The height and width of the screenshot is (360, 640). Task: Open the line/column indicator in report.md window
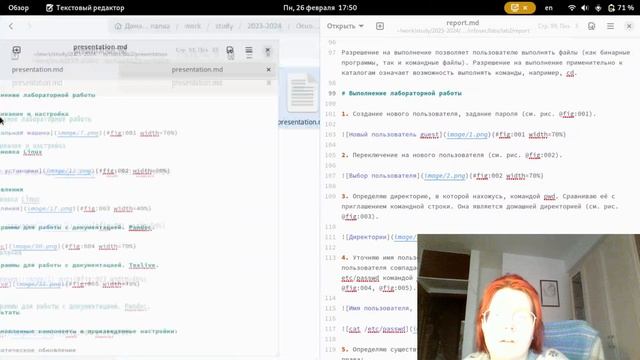(x=558, y=26)
